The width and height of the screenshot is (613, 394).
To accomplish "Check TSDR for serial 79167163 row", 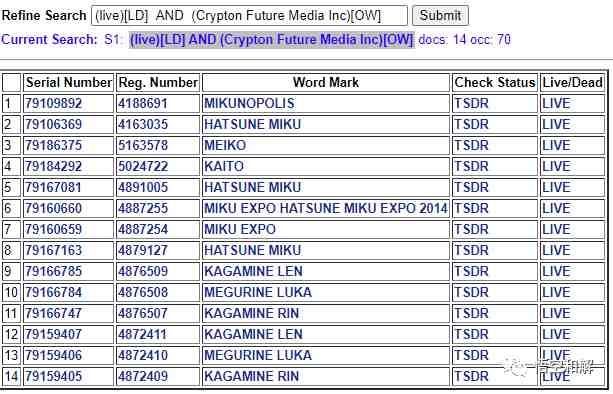I will 471,251.
